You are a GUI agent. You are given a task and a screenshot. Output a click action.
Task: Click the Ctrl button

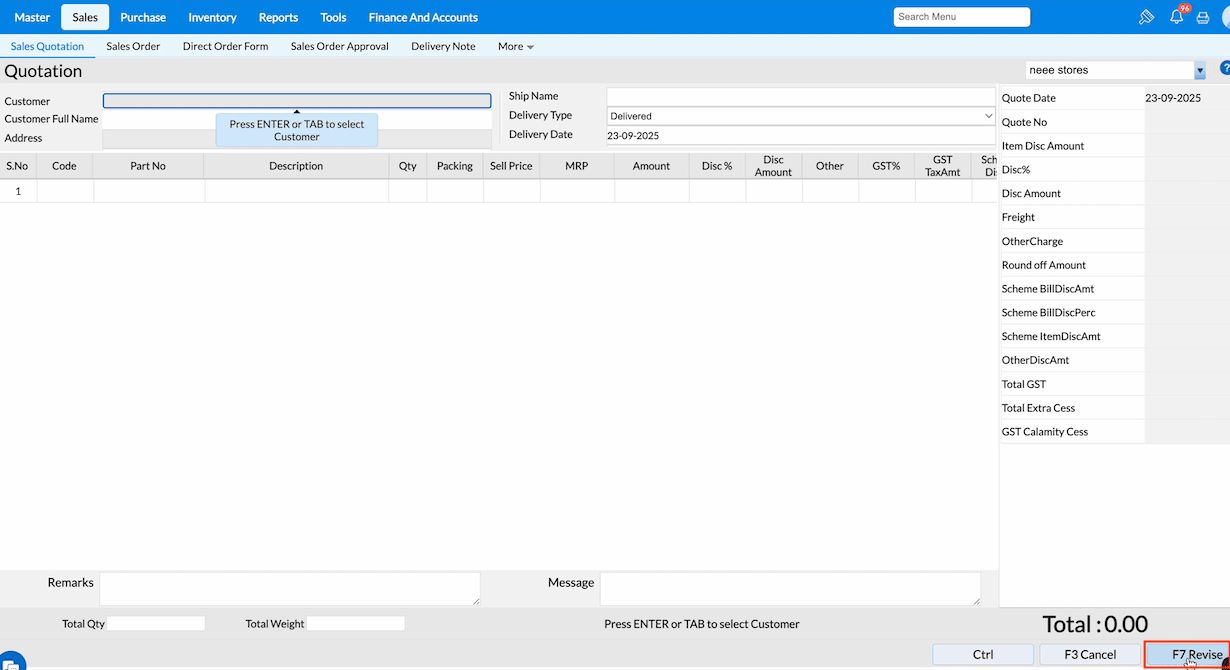983,654
